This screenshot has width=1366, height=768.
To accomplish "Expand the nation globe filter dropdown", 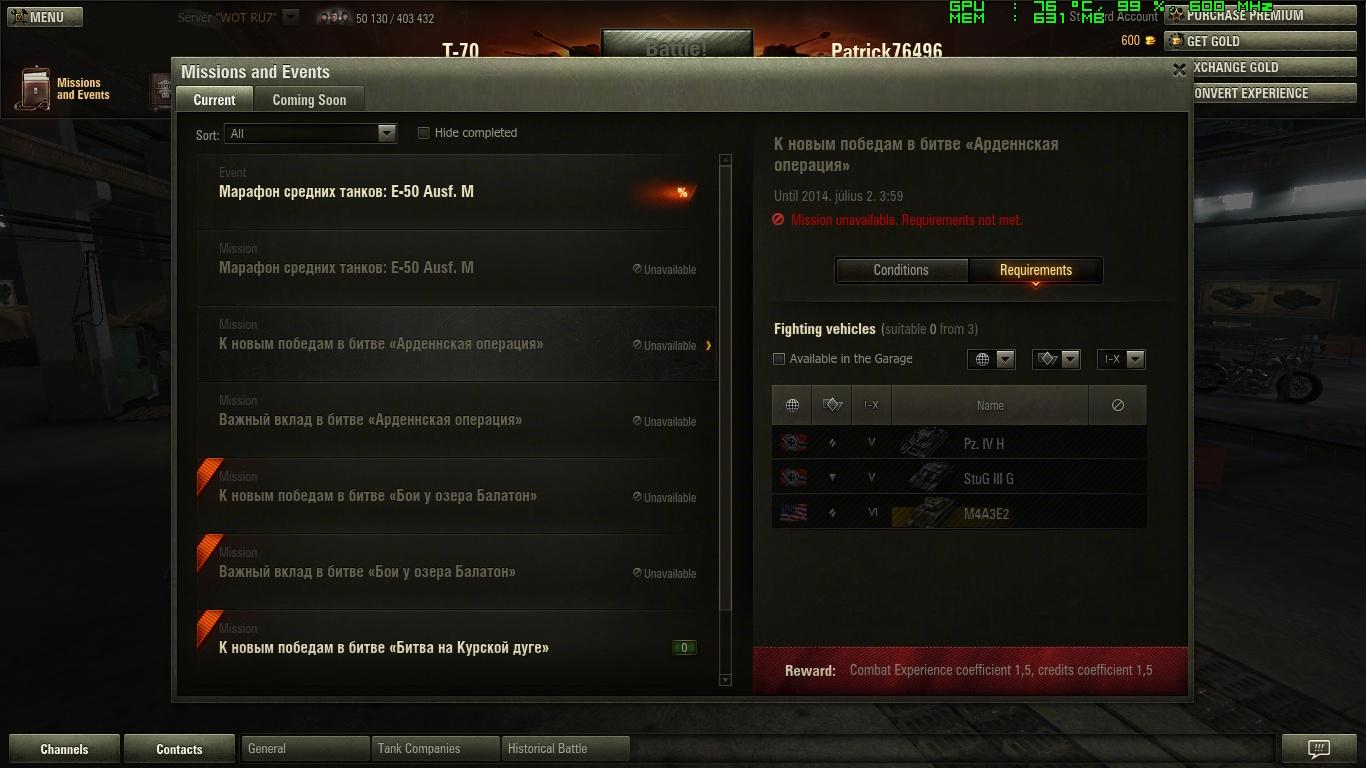I will pyautogui.click(x=991, y=359).
